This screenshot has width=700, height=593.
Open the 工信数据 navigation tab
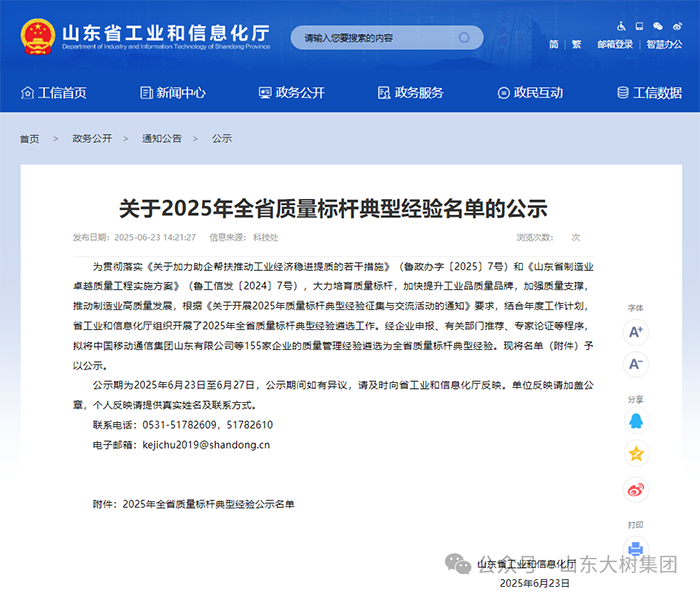[649, 93]
